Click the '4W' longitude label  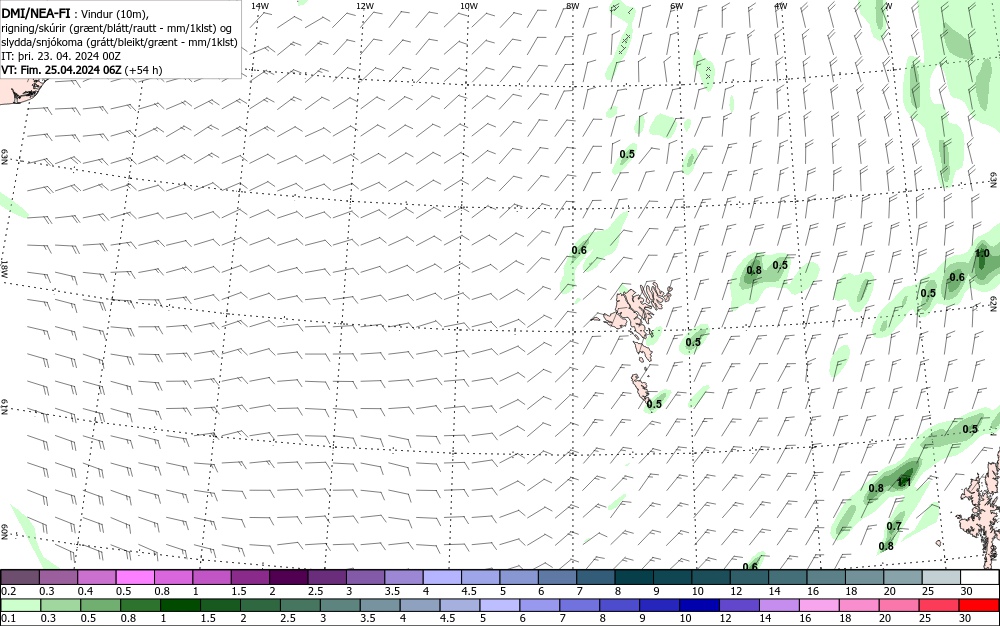click(x=781, y=6)
